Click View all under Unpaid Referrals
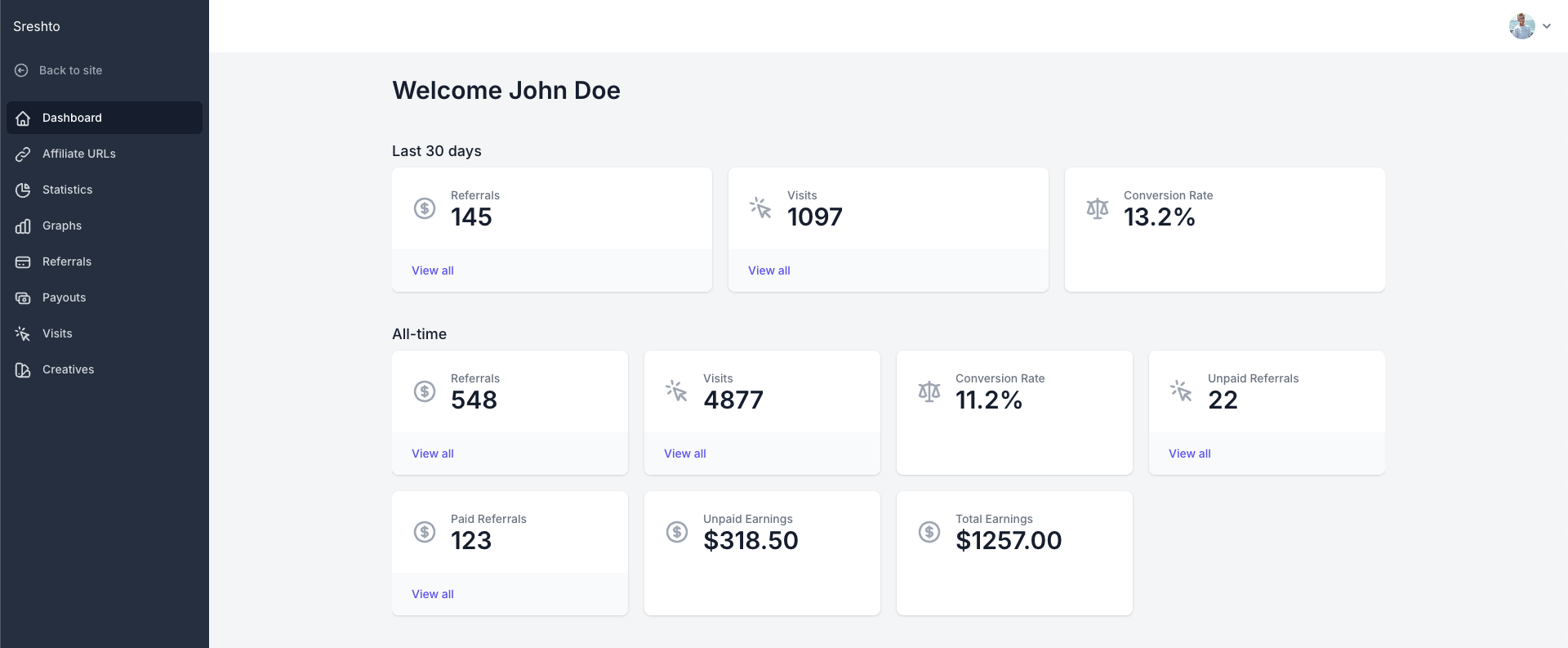Screen dimensions: 1568x648 pos(1189,454)
